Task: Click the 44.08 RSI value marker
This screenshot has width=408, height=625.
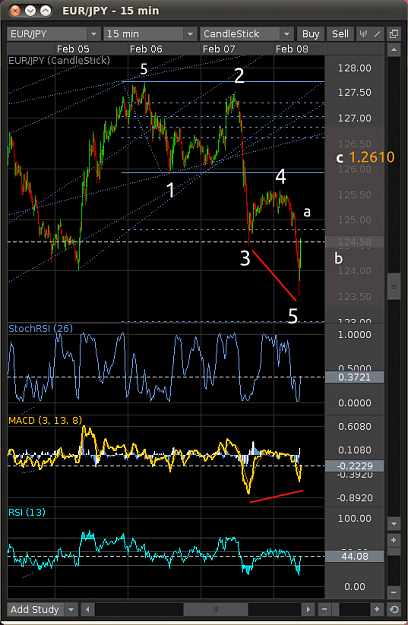Action: pyautogui.click(x=355, y=556)
